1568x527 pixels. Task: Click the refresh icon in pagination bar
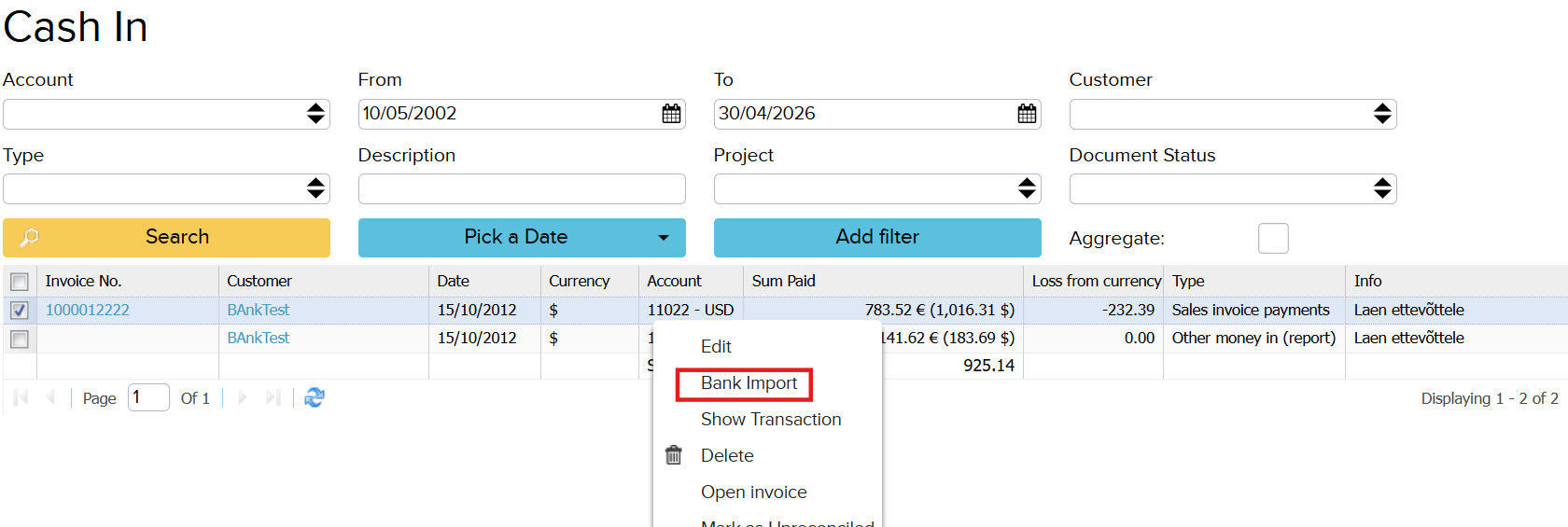coord(315,397)
